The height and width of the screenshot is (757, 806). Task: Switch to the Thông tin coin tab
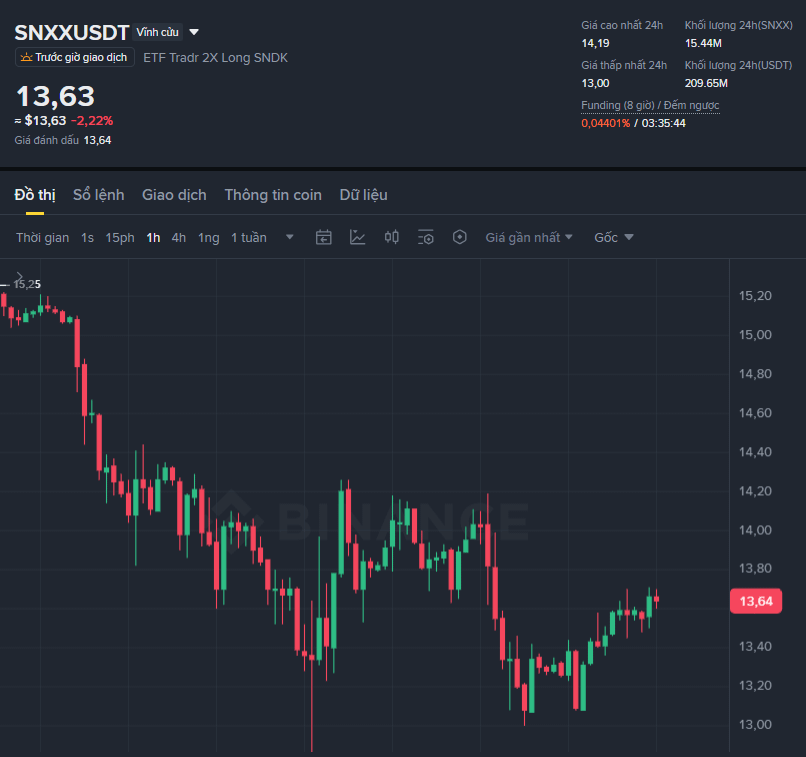pos(273,195)
